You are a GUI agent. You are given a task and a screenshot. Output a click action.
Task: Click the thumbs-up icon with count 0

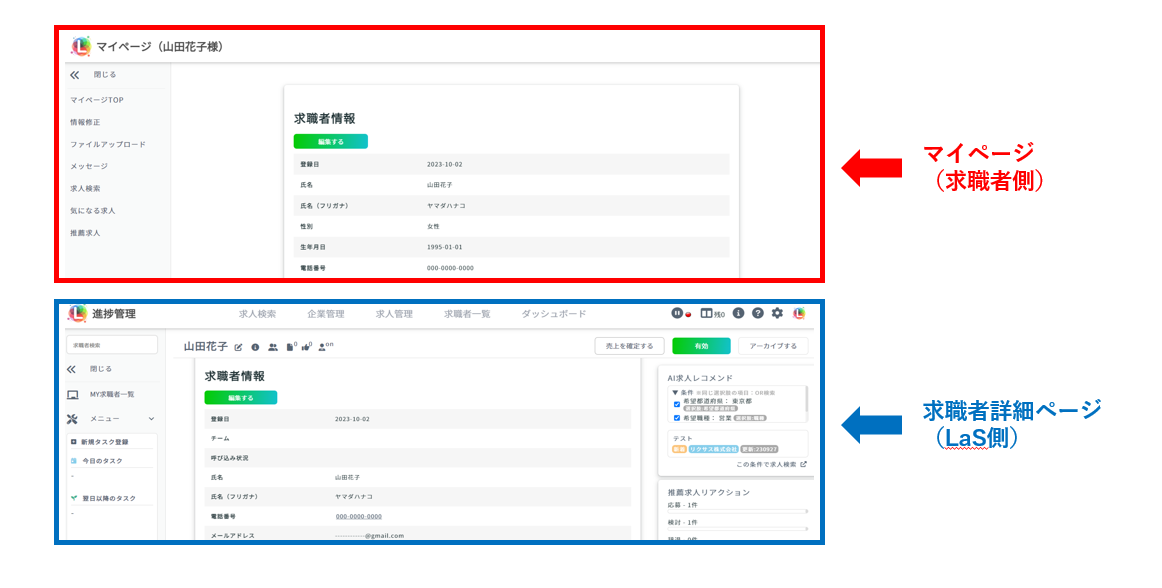pos(305,347)
